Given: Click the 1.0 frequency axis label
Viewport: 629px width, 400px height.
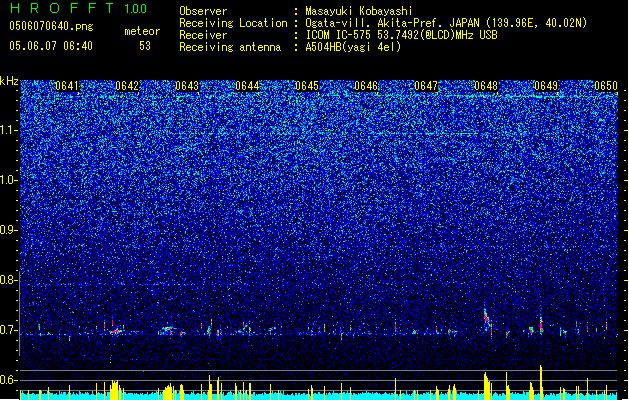Looking at the screenshot, I should click(x=8, y=180).
